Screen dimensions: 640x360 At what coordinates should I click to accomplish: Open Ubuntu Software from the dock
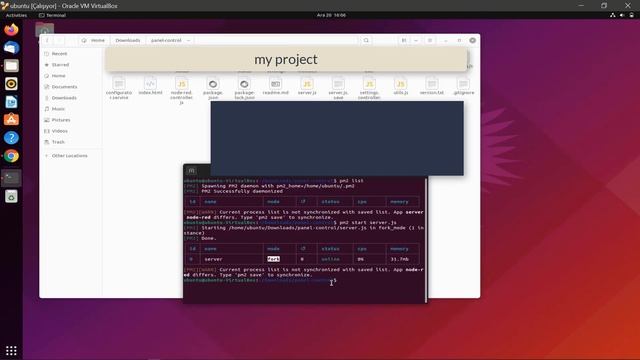pos(11,120)
